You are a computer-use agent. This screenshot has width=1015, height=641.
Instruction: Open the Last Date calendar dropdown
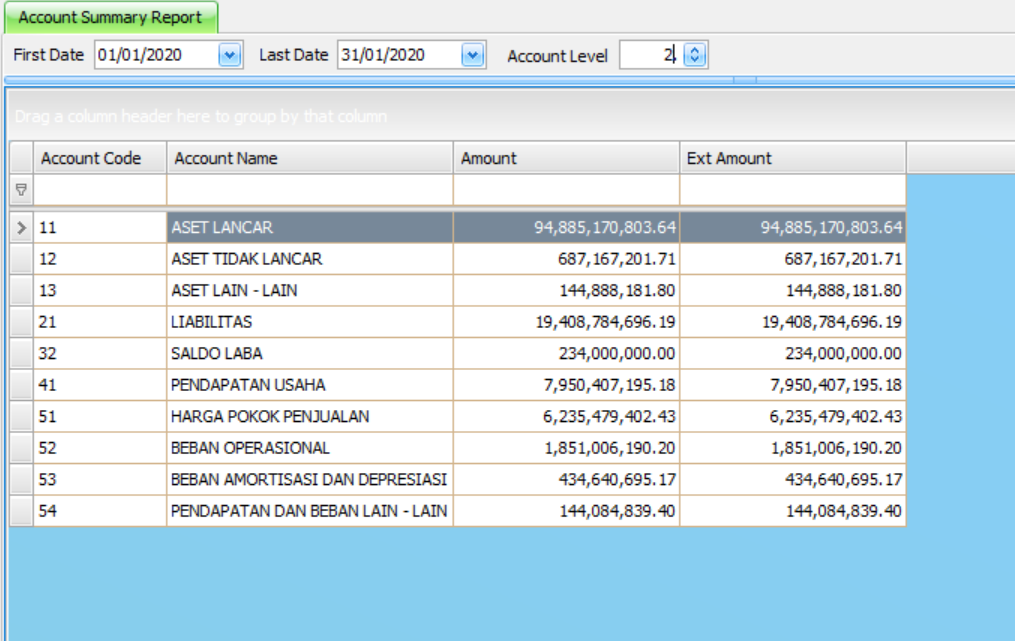473,55
